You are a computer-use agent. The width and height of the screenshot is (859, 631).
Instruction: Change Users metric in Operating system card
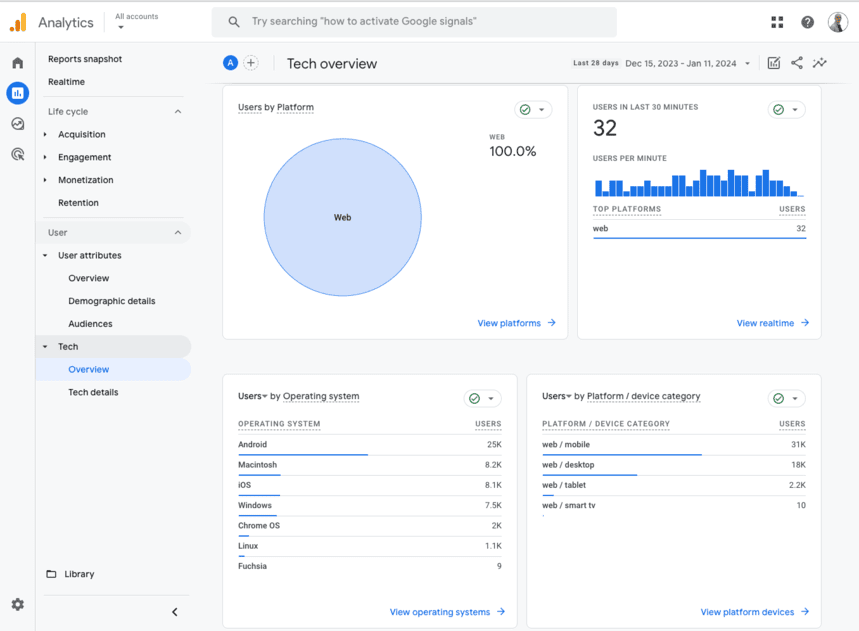click(x=253, y=396)
